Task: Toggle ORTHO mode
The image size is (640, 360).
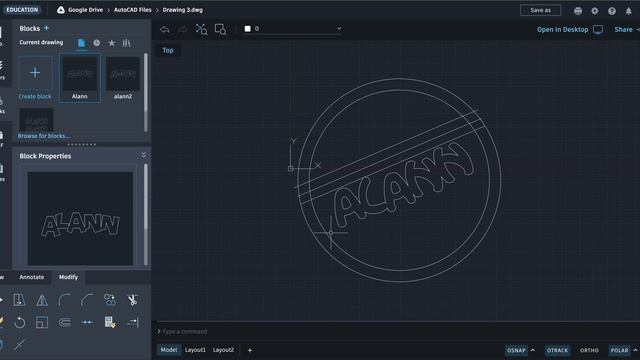Action: pyautogui.click(x=589, y=350)
